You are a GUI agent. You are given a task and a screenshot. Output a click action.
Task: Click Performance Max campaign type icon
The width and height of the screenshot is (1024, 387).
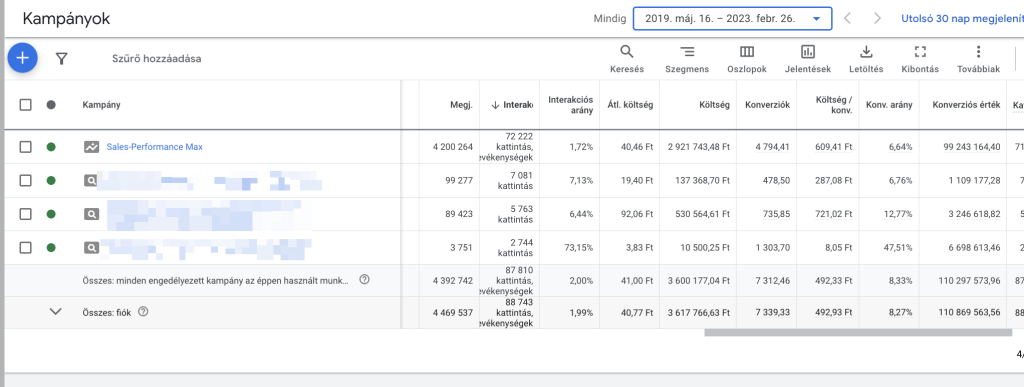[91, 147]
